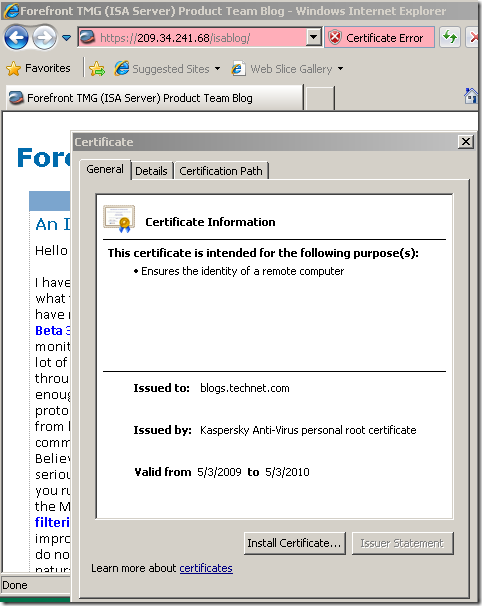
Task: Click the Add to Favorites Bar icon
Action: 97,69
